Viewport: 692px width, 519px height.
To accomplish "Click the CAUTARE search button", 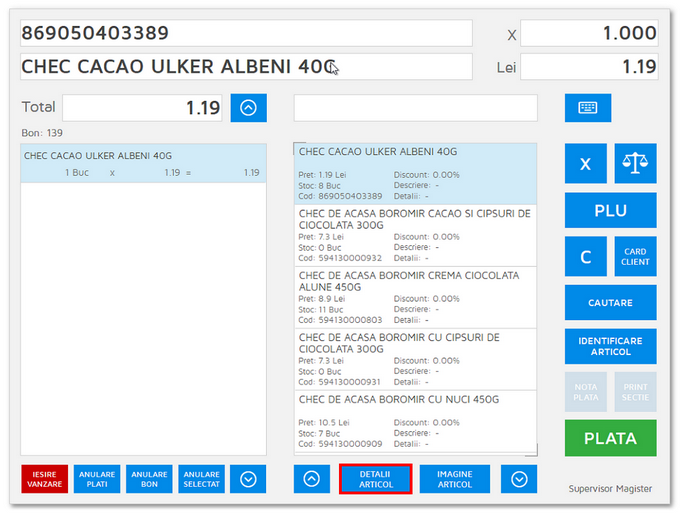I will (610, 302).
